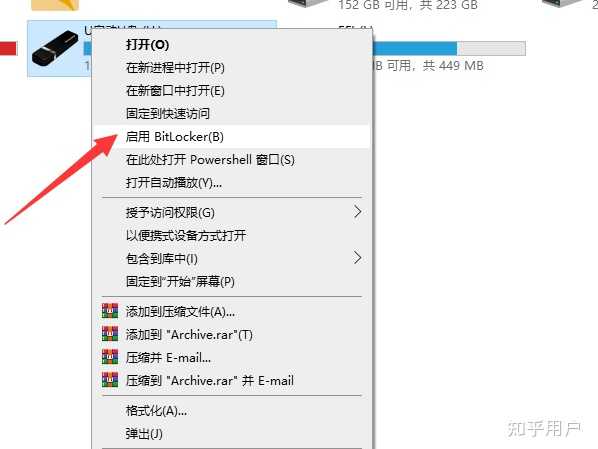This screenshot has height=449, width=598.
Task: Click the 449 MB drive usage bar
Action: pyautogui.click(x=449, y=48)
